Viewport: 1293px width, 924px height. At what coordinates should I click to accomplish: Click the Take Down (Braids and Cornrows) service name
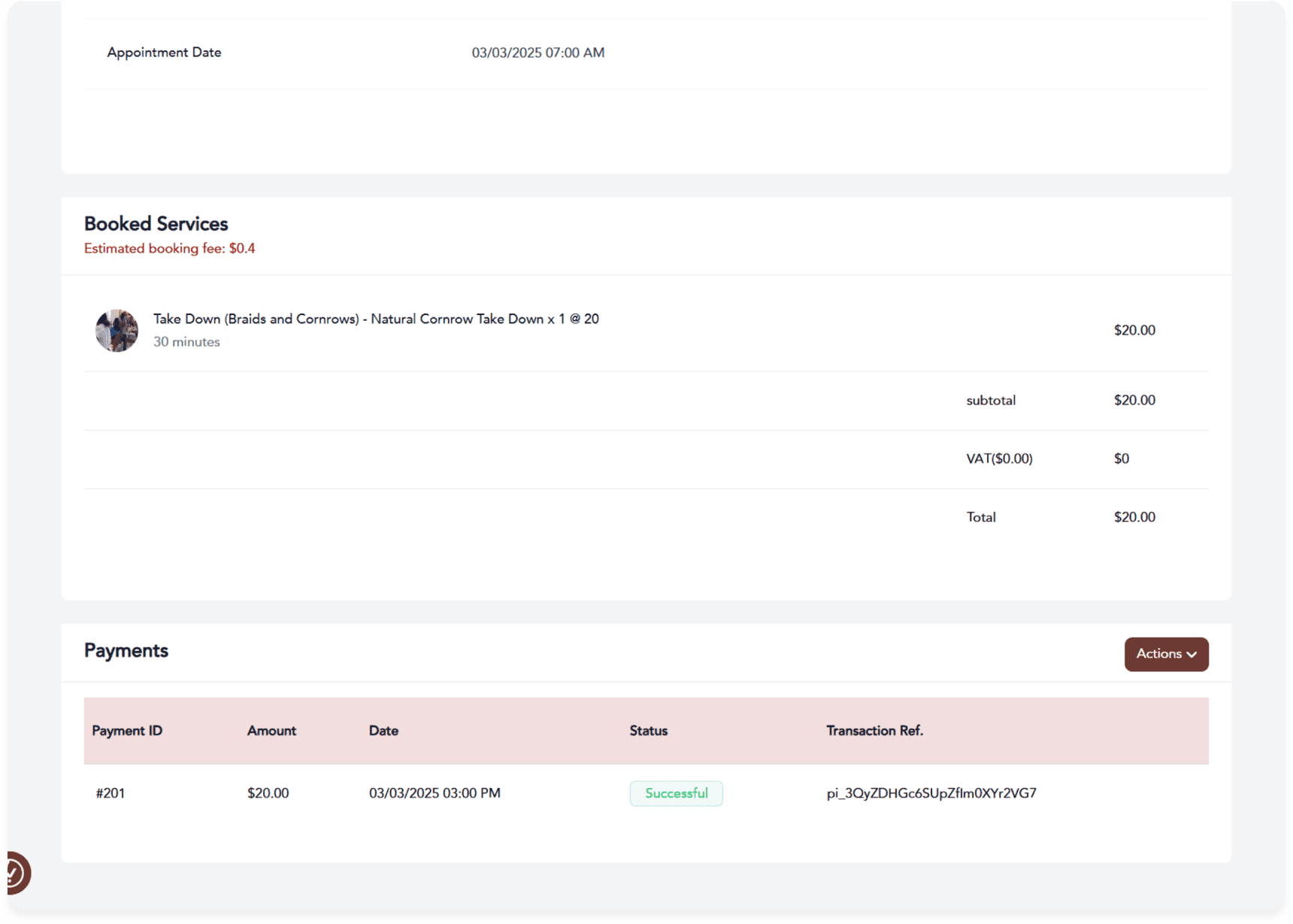pyautogui.click(x=376, y=319)
